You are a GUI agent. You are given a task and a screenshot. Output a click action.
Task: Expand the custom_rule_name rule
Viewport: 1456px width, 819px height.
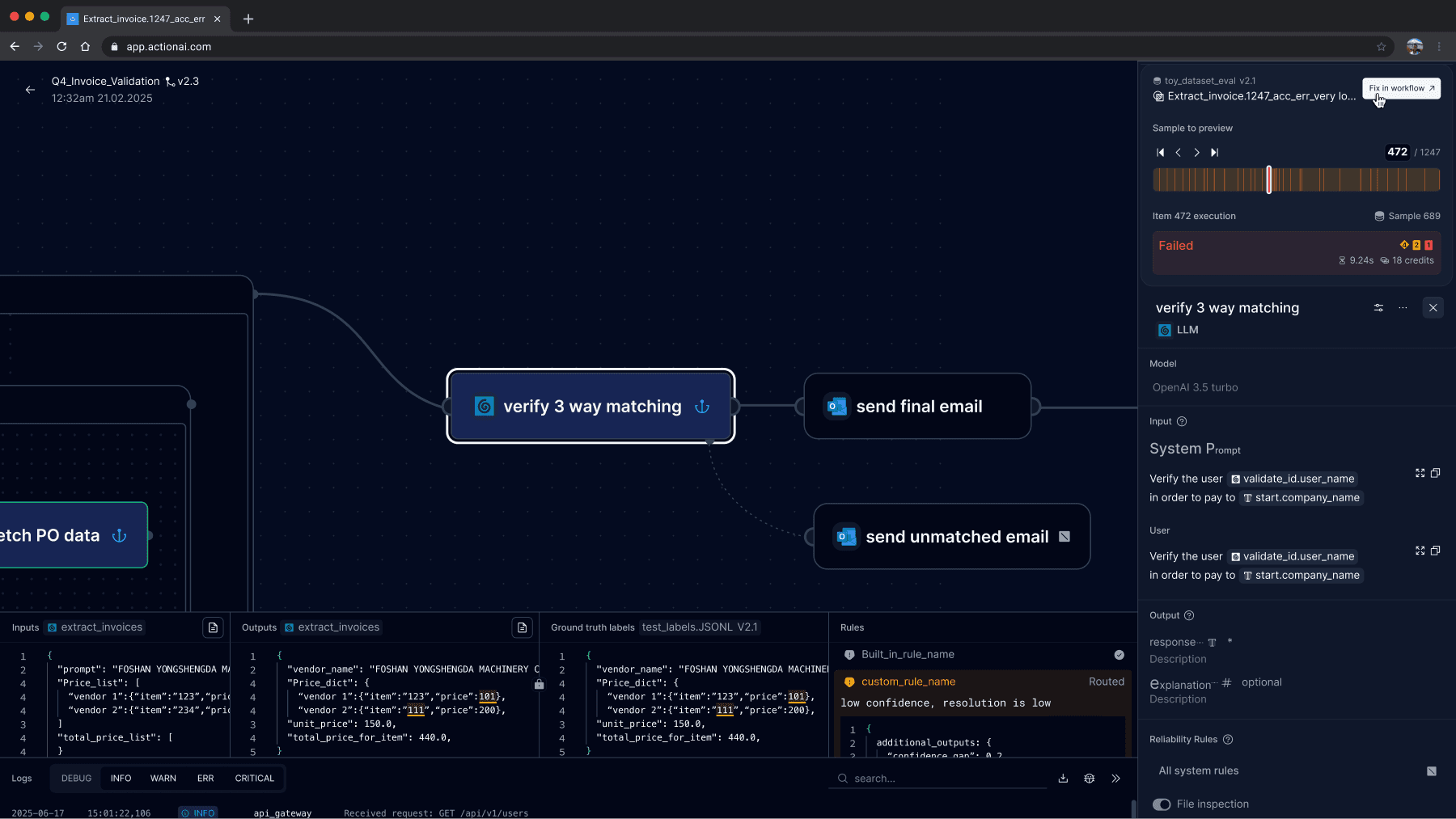pos(984,682)
